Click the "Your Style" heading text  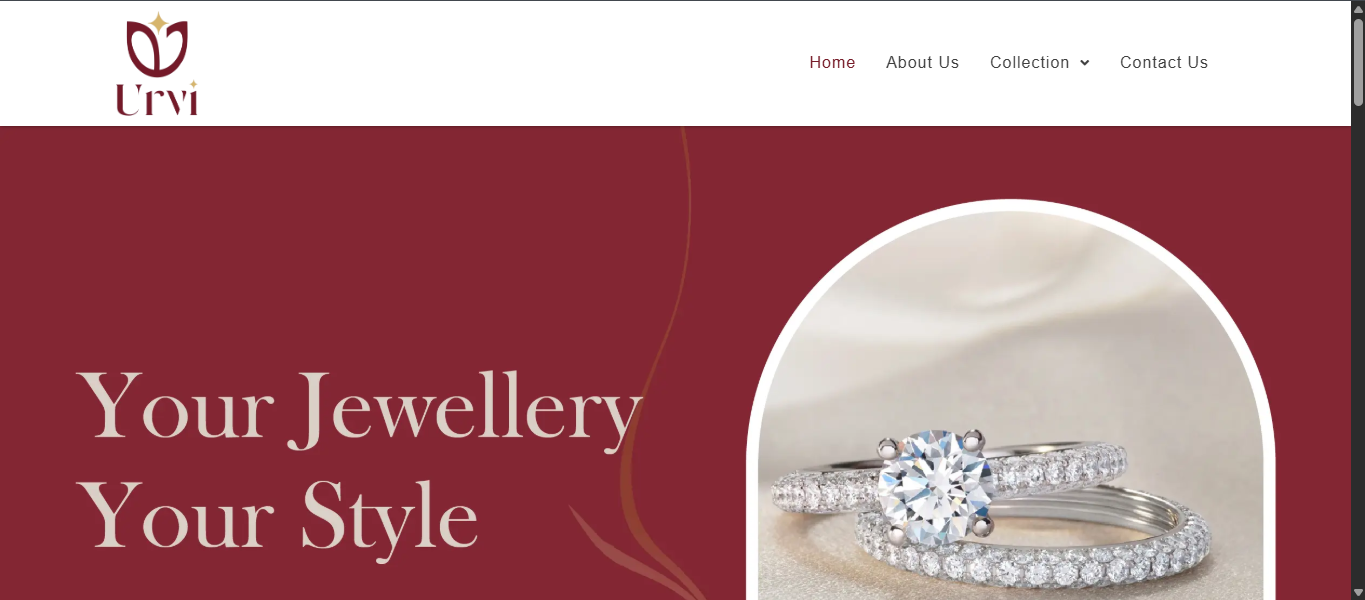(277, 516)
